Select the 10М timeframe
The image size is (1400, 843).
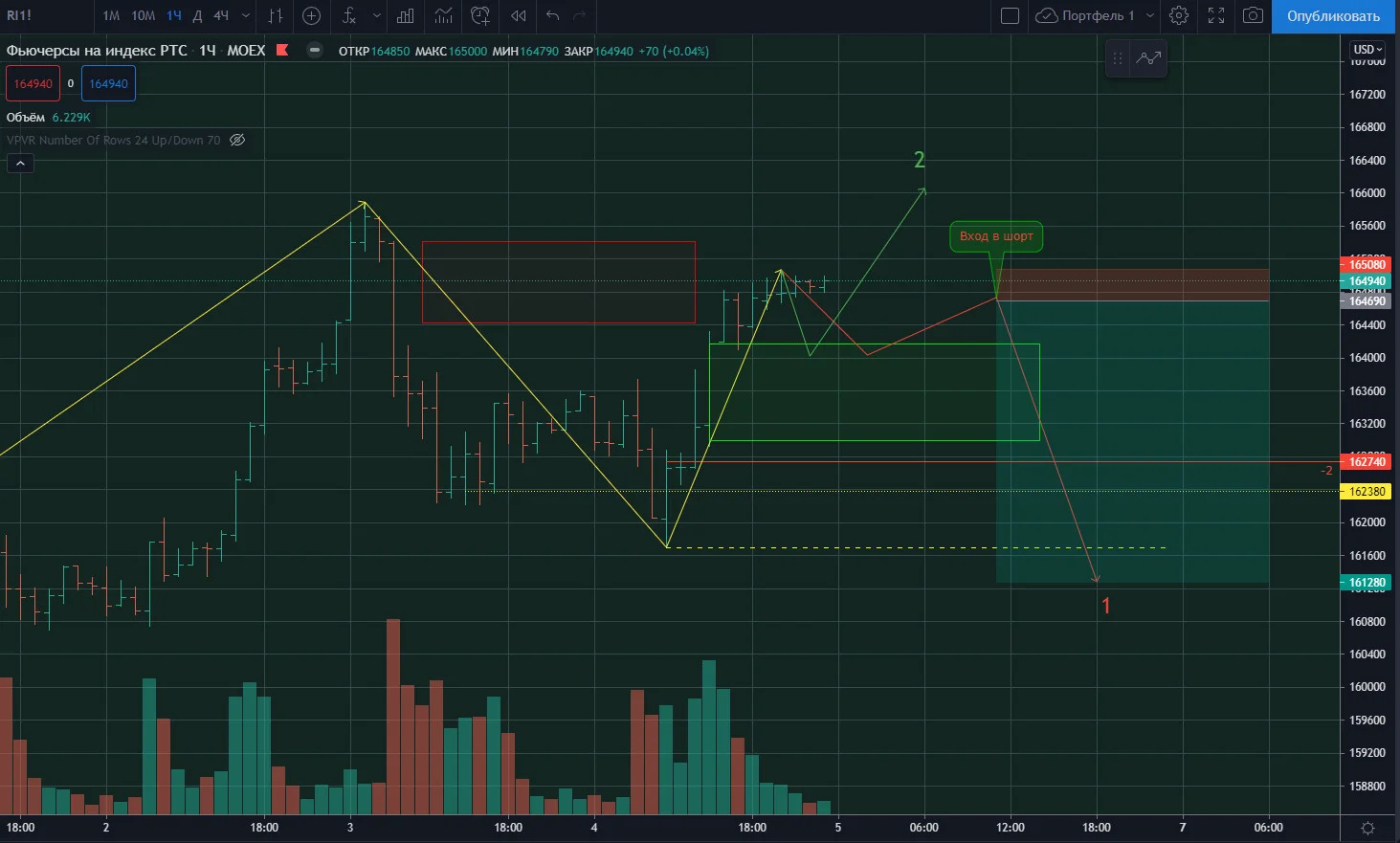144,15
